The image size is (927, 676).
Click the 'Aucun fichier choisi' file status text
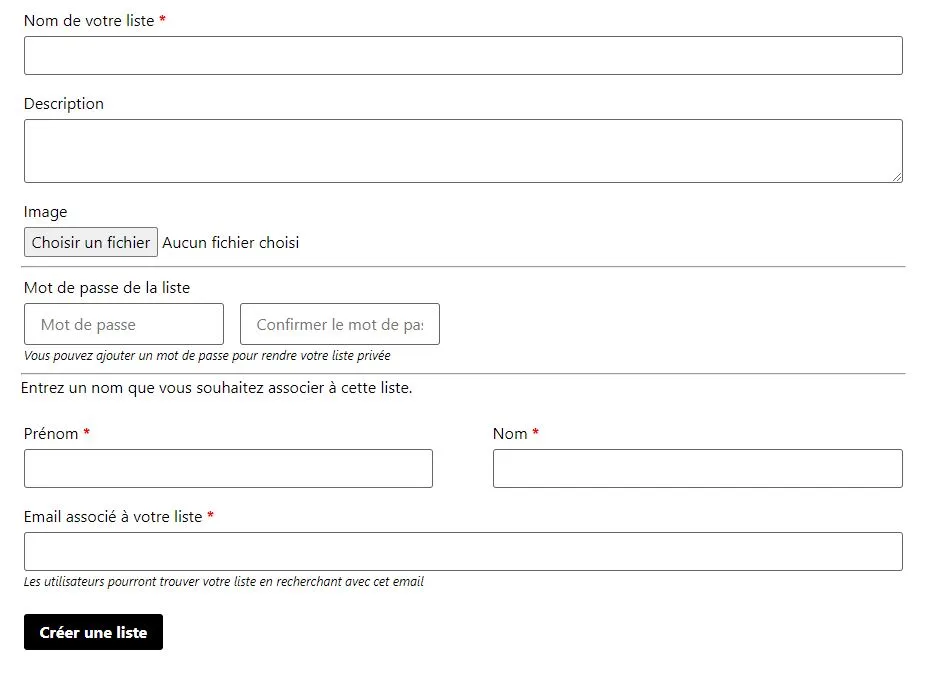point(230,242)
